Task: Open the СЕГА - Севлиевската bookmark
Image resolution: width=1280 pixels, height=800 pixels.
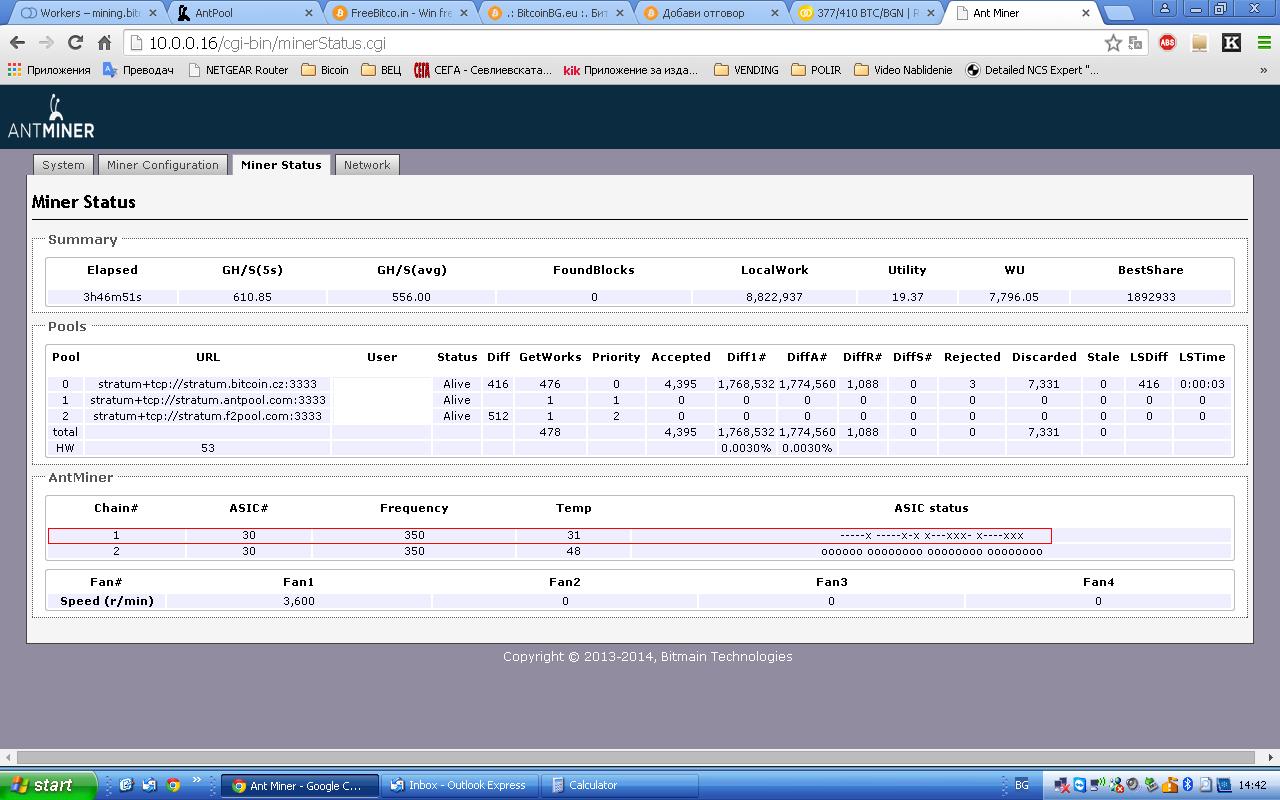Action: 483,70
